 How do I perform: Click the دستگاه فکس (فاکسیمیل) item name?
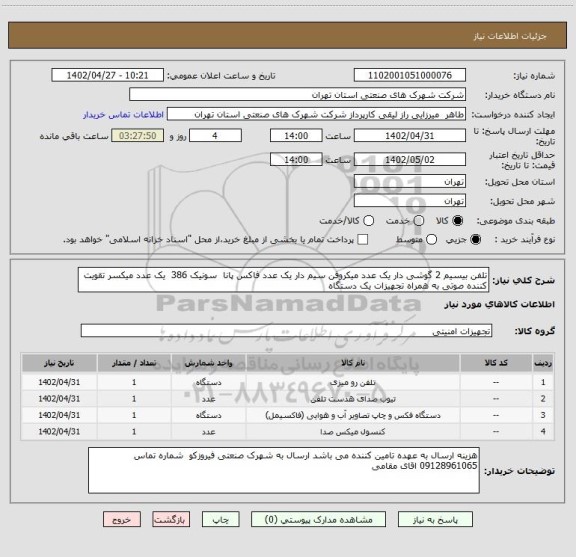point(353,415)
